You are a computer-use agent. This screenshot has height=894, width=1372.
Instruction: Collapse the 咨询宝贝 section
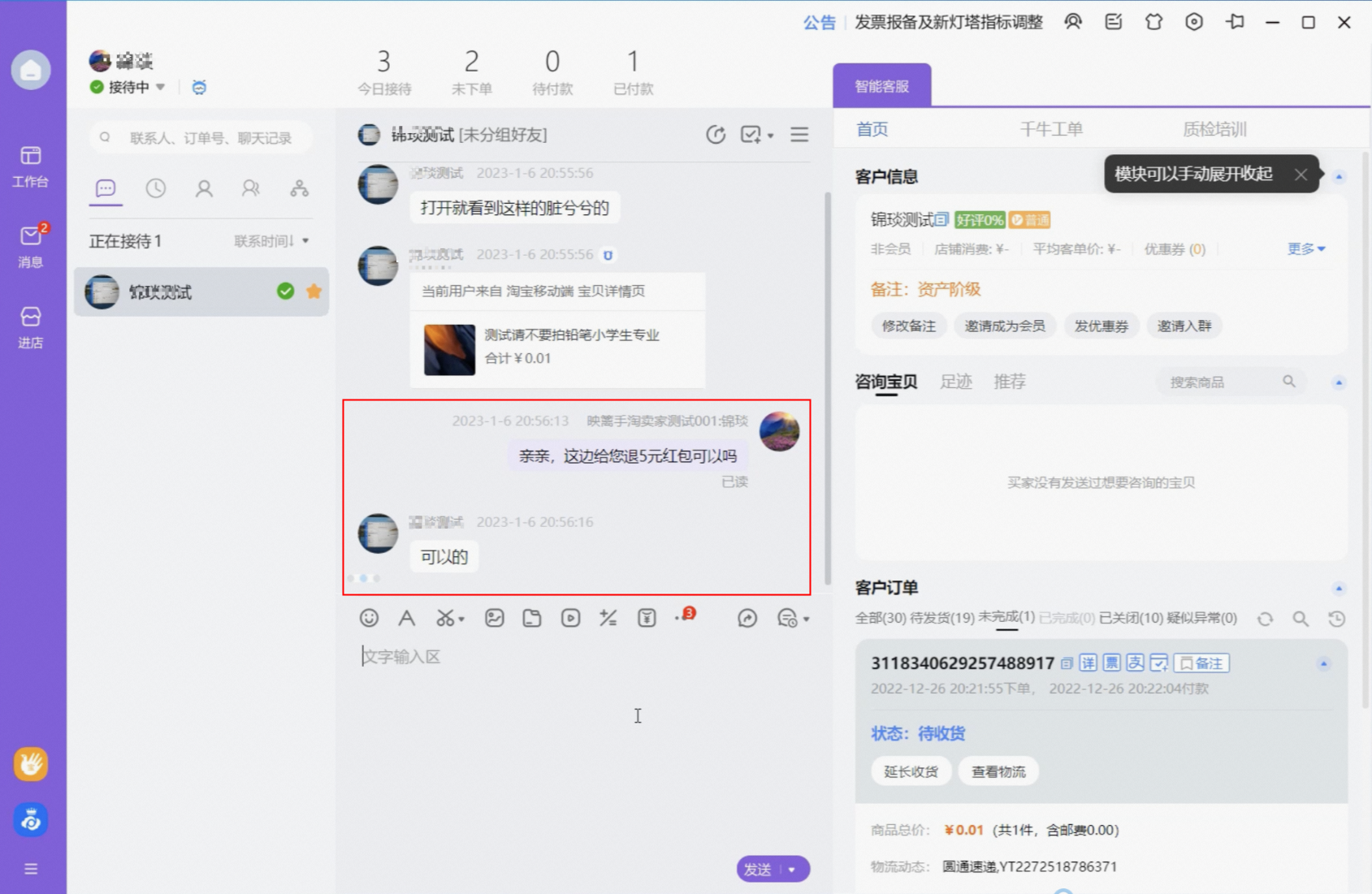1339,382
